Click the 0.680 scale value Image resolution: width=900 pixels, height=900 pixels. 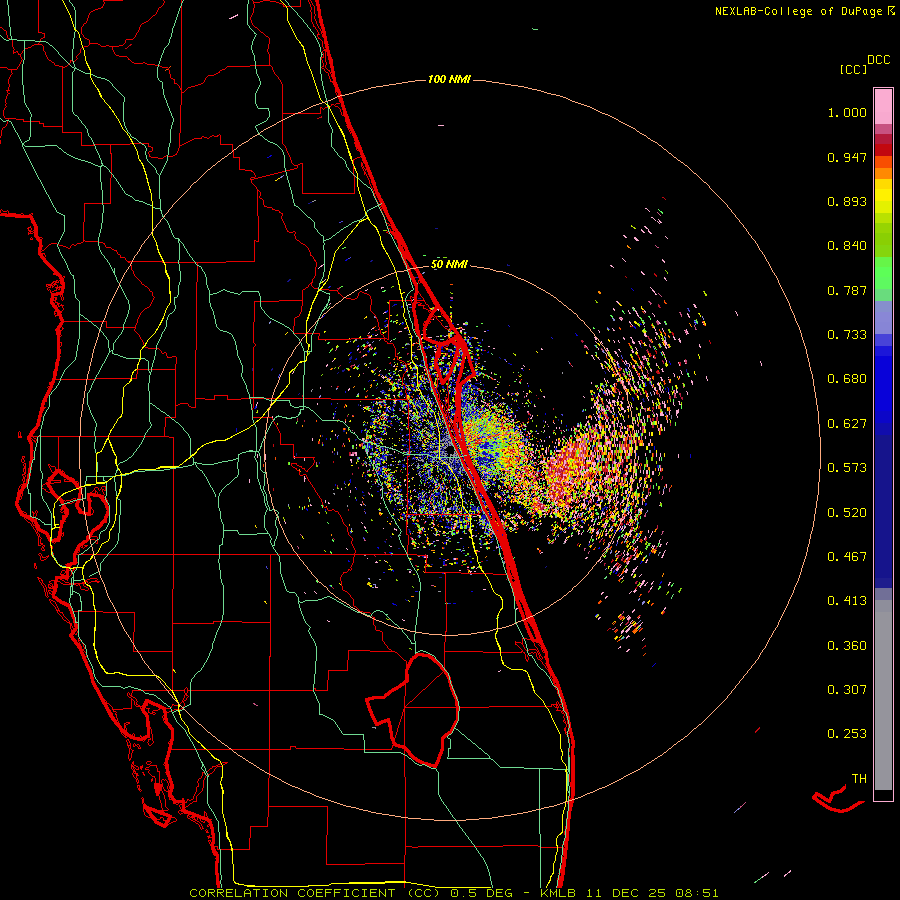847,379
